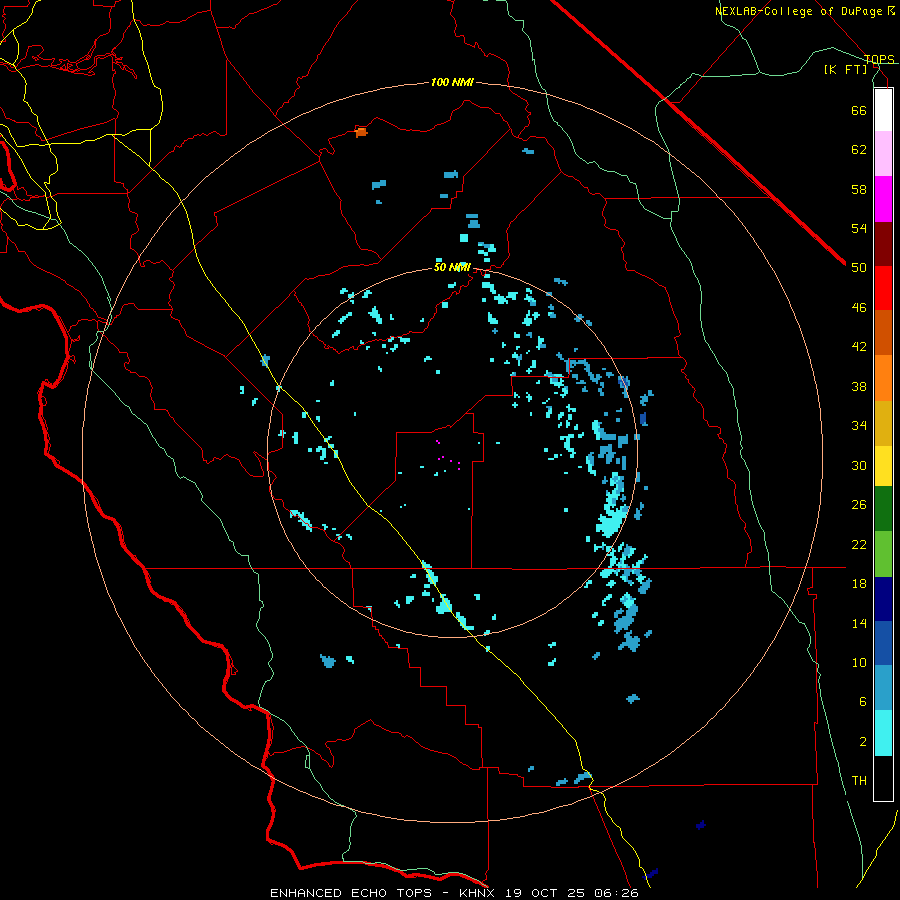This screenshot has height=900, width=900.
Task: Click the '[K FT]' units label
Action: coord(846,70)
